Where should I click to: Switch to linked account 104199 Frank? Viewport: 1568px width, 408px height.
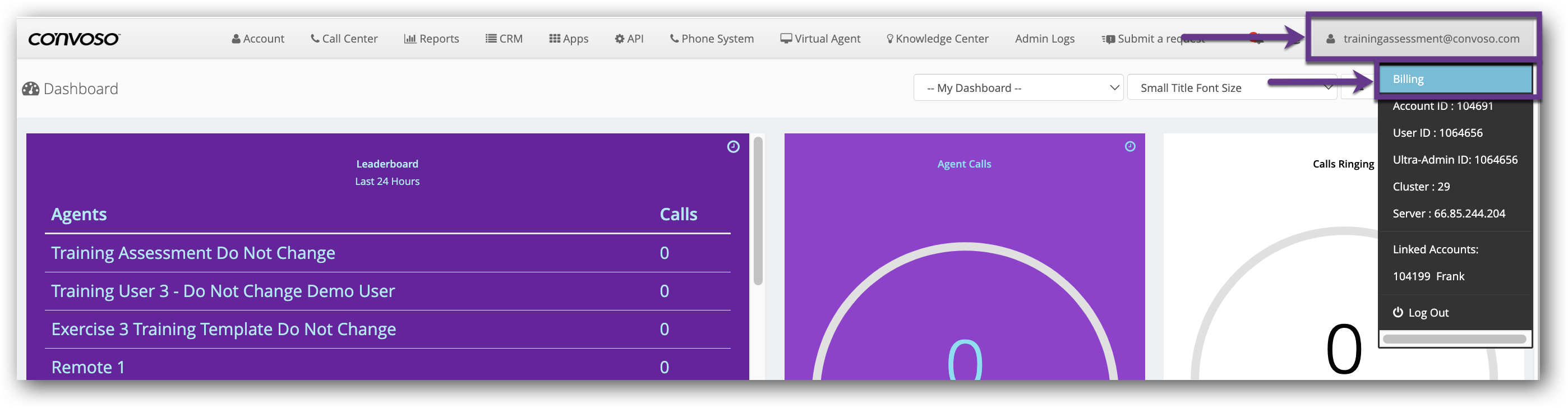[x=1428, y=277]
